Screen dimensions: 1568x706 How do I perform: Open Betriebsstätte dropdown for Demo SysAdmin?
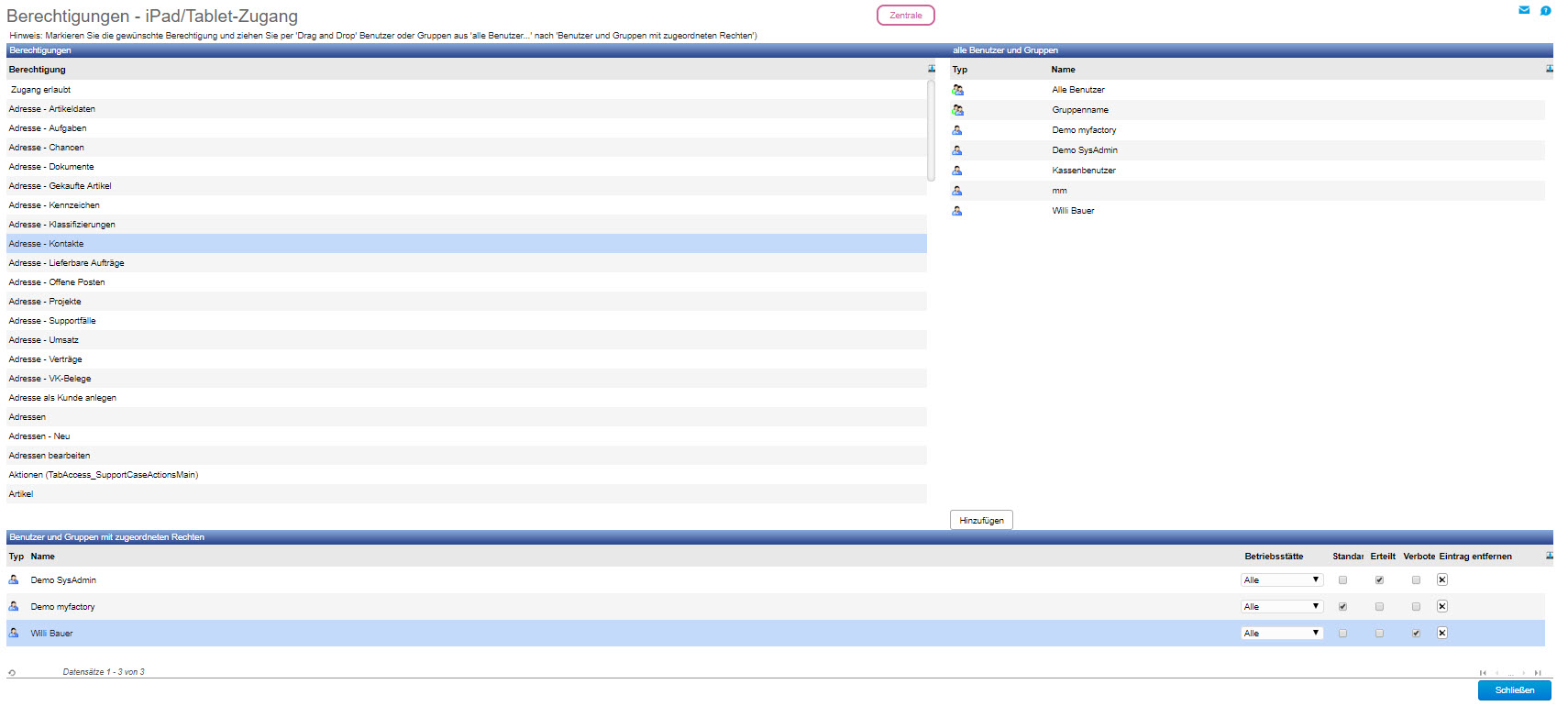click(1281, 579)
